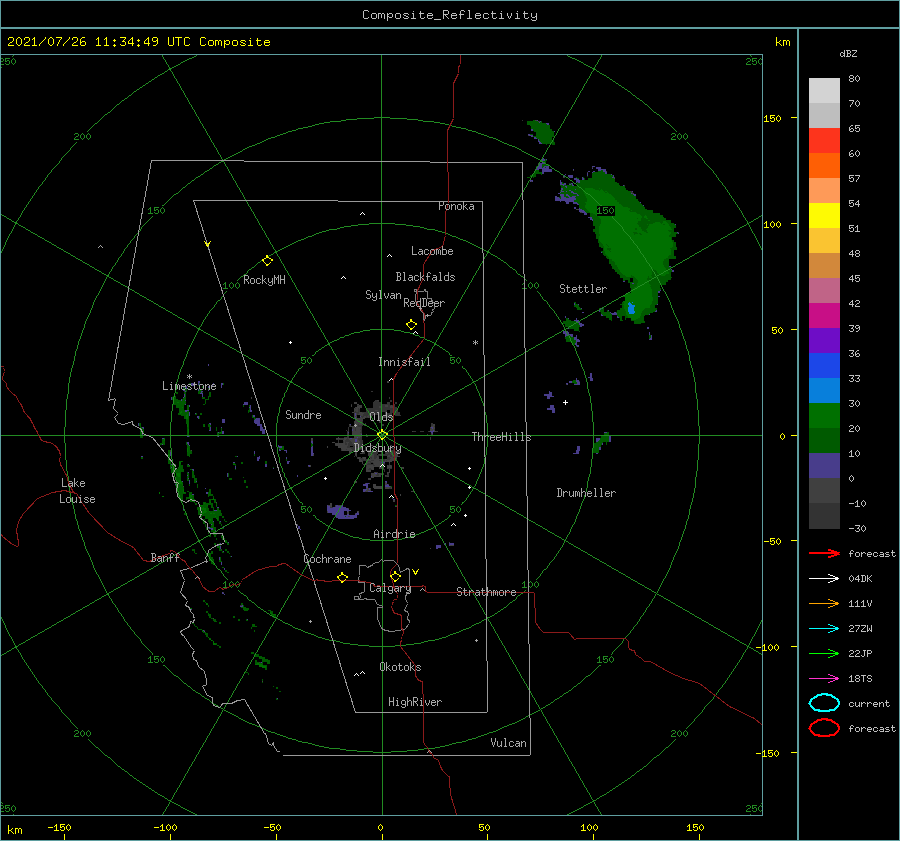Click the cyan current ellipse icon
The image size is (900, 841).
[824, 703]
